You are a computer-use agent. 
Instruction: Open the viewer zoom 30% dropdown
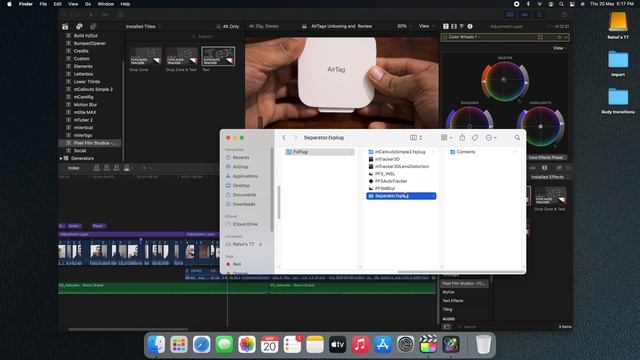click(404, 26)
